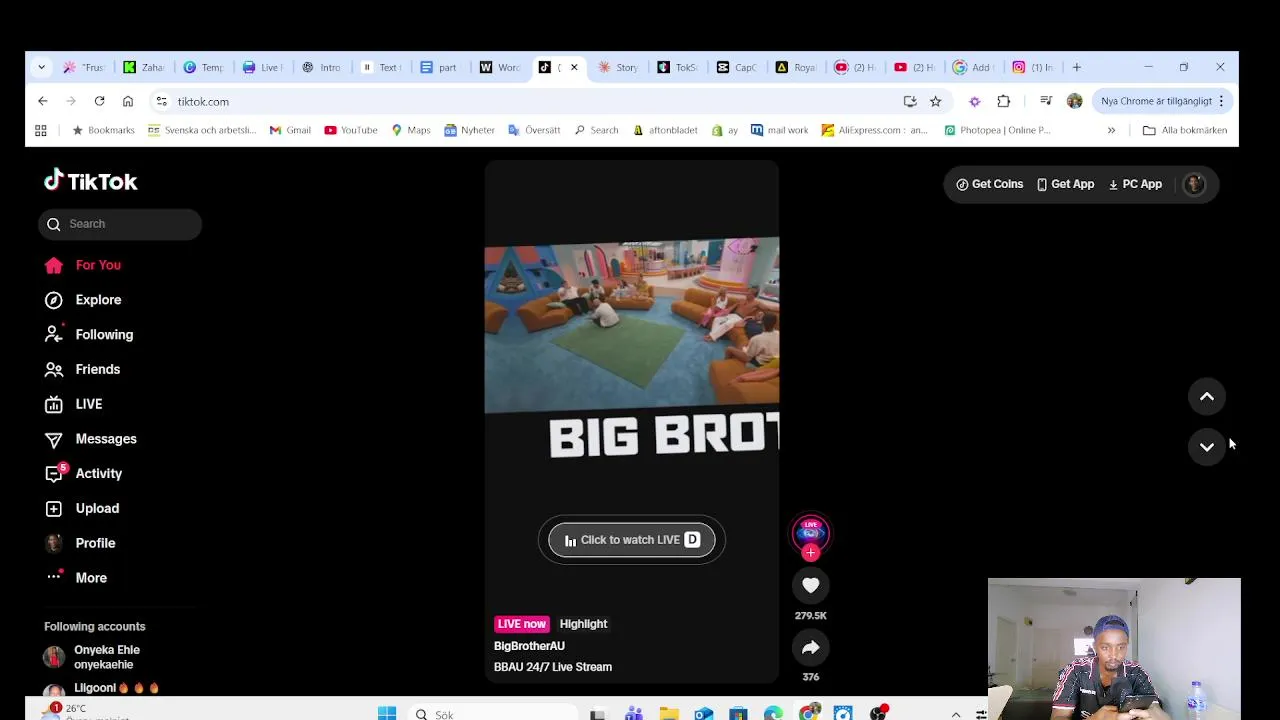Open the BigBrotherAU profile link
This screenshot has width=1280, height=720.
tap(529, 646)
